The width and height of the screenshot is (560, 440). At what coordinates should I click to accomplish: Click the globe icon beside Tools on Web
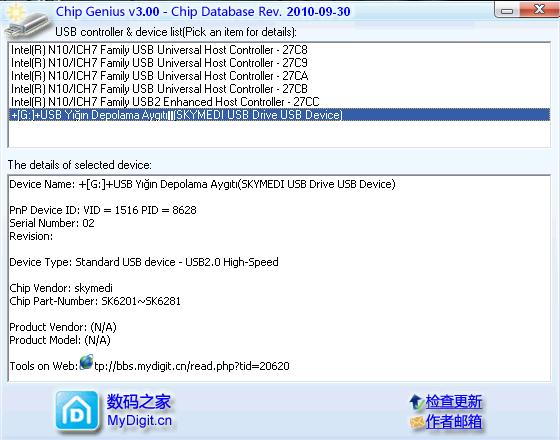86,362
